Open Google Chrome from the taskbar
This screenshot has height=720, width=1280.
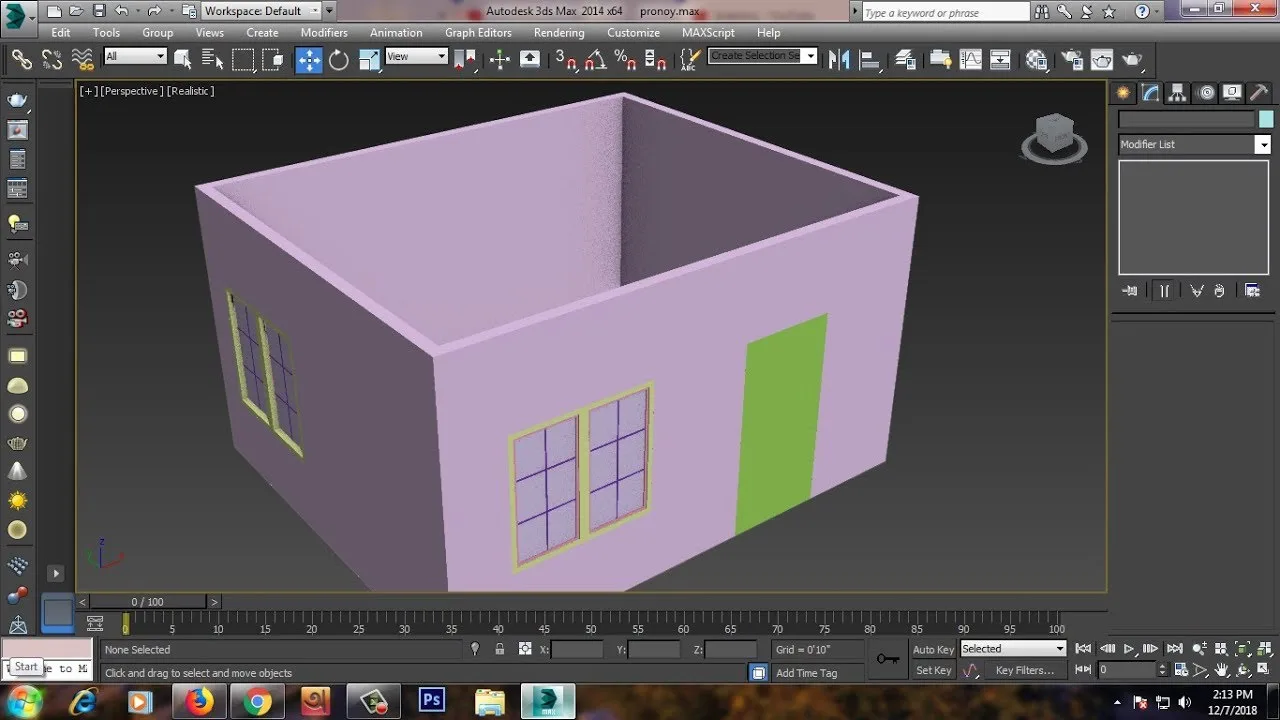tap(257, 702)
